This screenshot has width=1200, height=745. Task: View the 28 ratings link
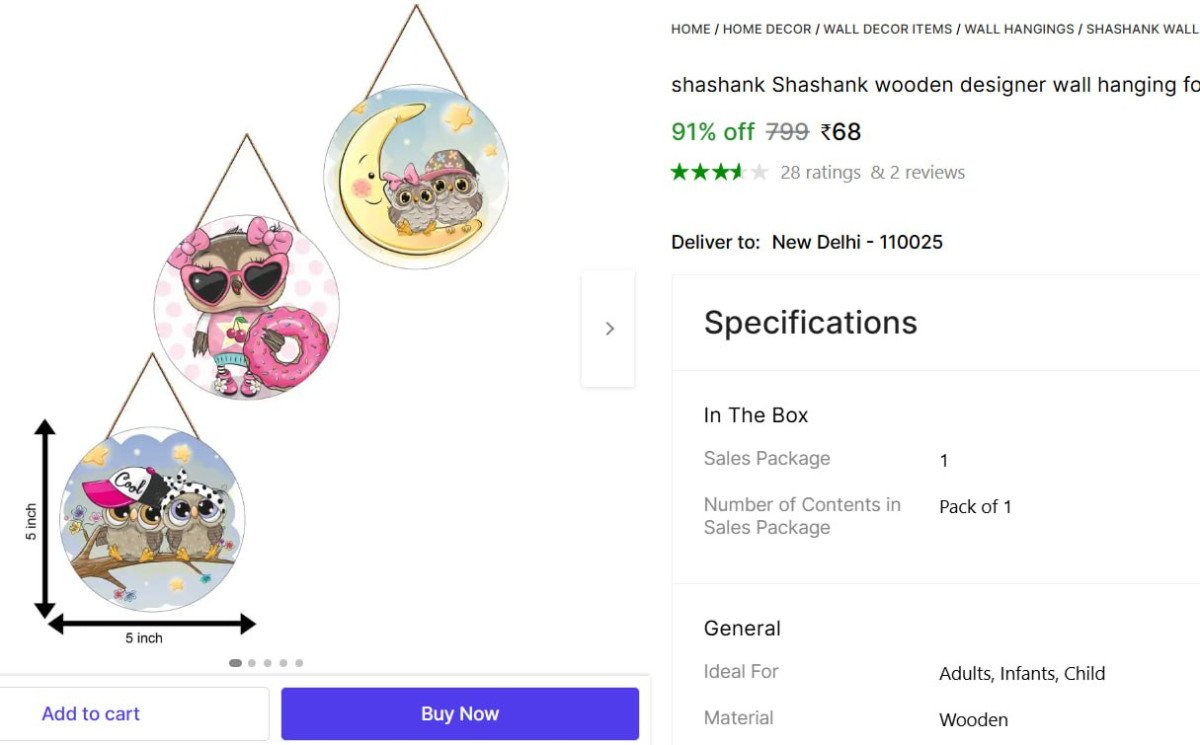pyautogui.click(x=820, y=172)
